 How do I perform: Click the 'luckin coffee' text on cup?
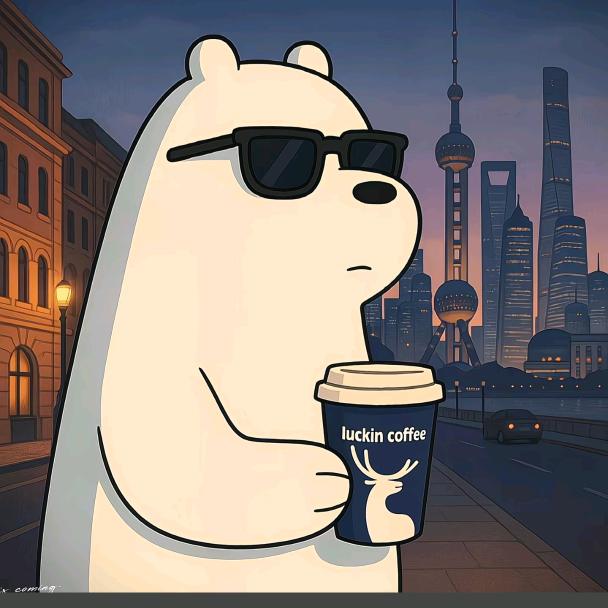point(383,434)
